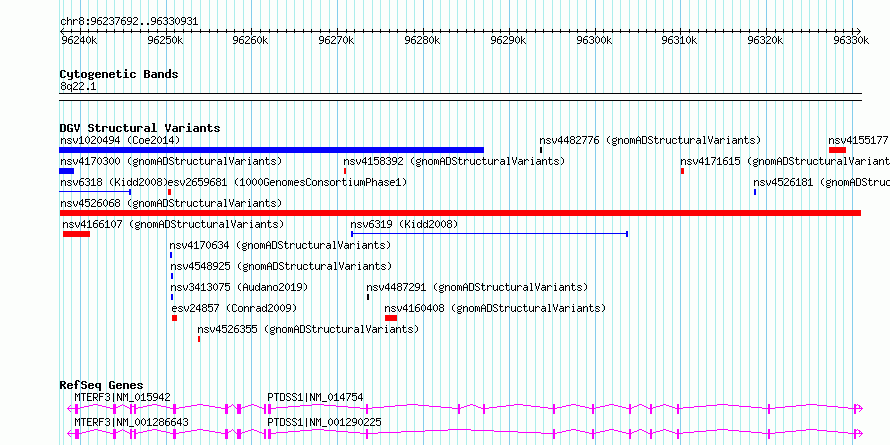This screenshot has height=445, width=890.
Task: Open the nsv6318 (Kidd2008) variant label
Action: 114,182
